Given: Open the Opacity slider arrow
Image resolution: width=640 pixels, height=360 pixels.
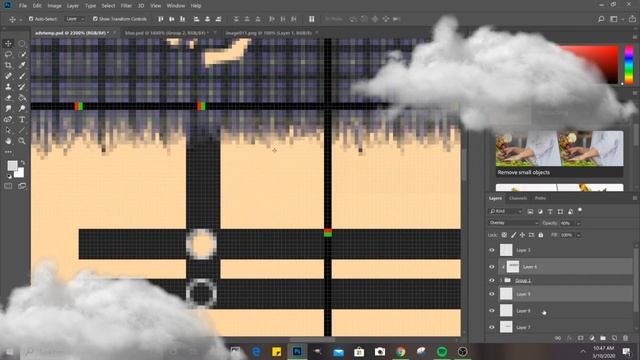Looking at the screenshot, I should [x=578, y=223].
